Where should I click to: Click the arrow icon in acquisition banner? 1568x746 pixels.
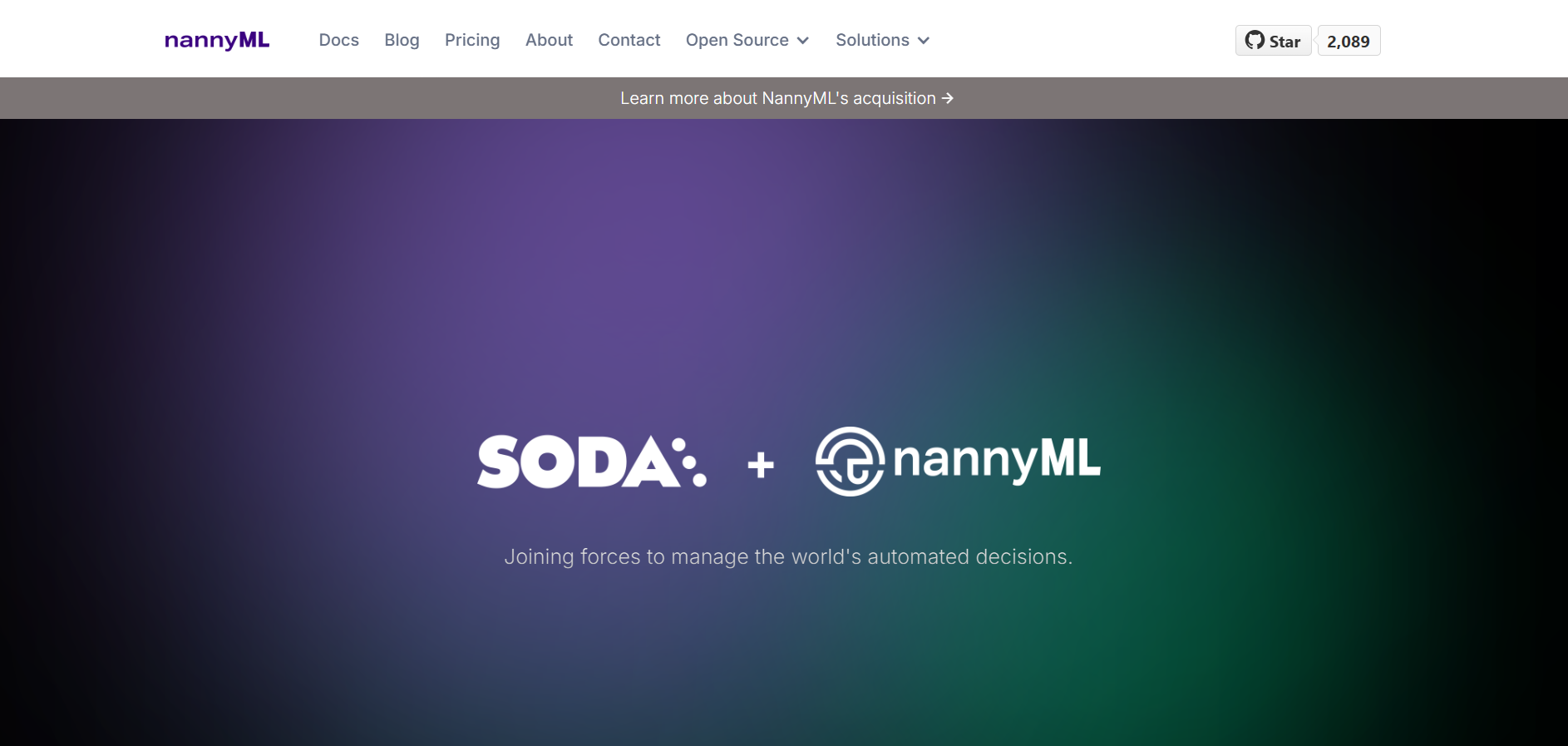[947, 98]
